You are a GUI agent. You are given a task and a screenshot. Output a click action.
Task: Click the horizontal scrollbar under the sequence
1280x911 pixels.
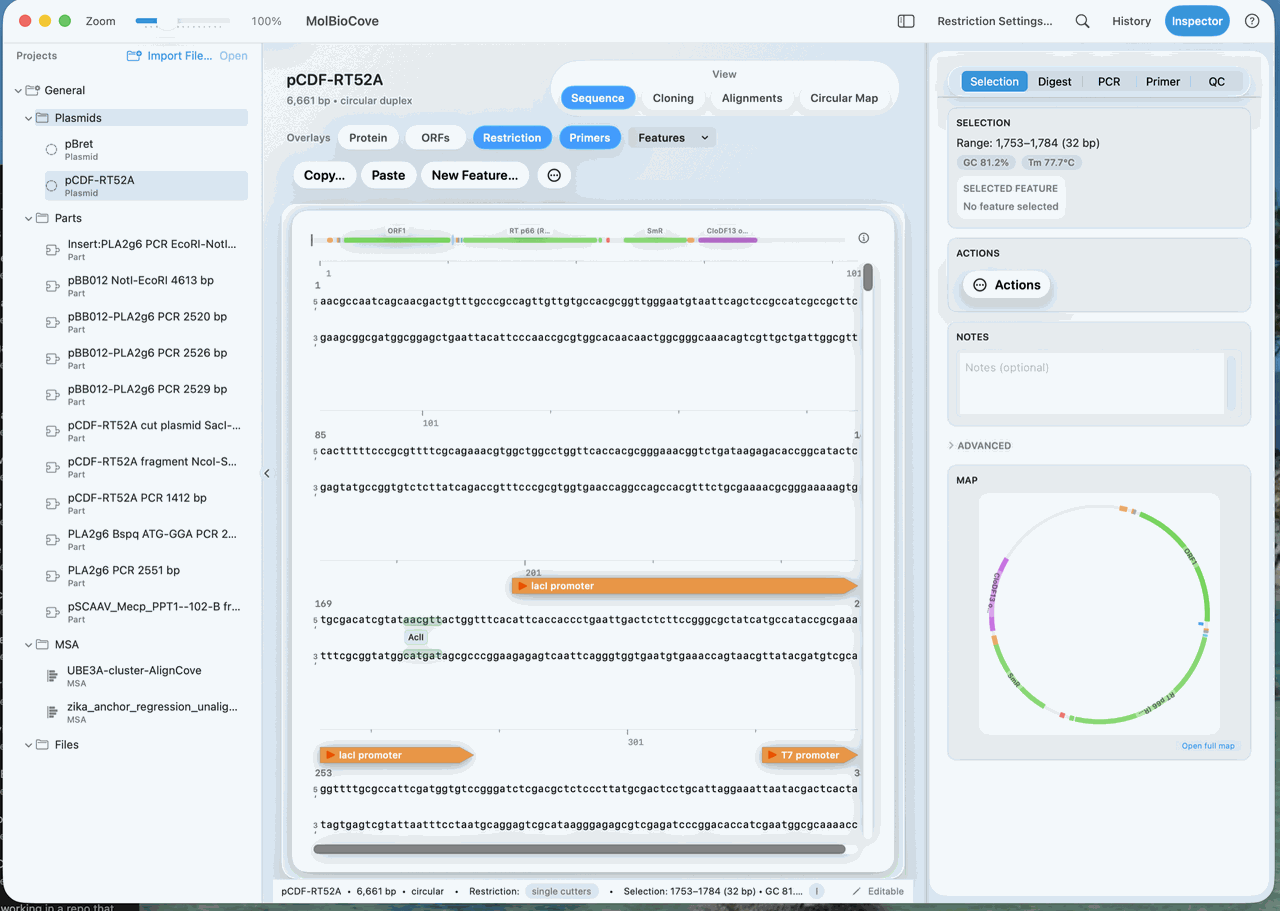tap(579, 849)
